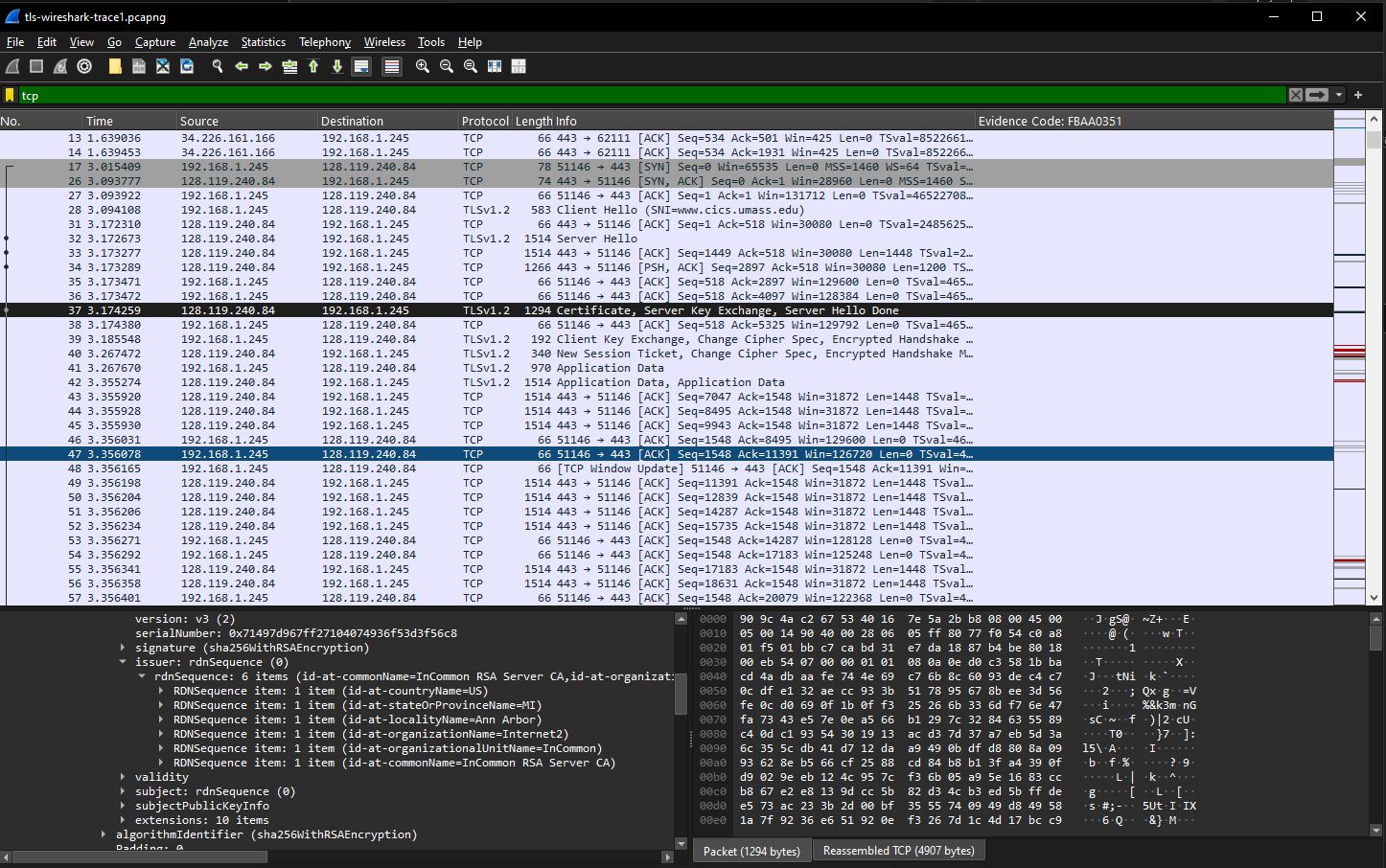
Task: Open the Analyze menu
Action: (208, 42)
